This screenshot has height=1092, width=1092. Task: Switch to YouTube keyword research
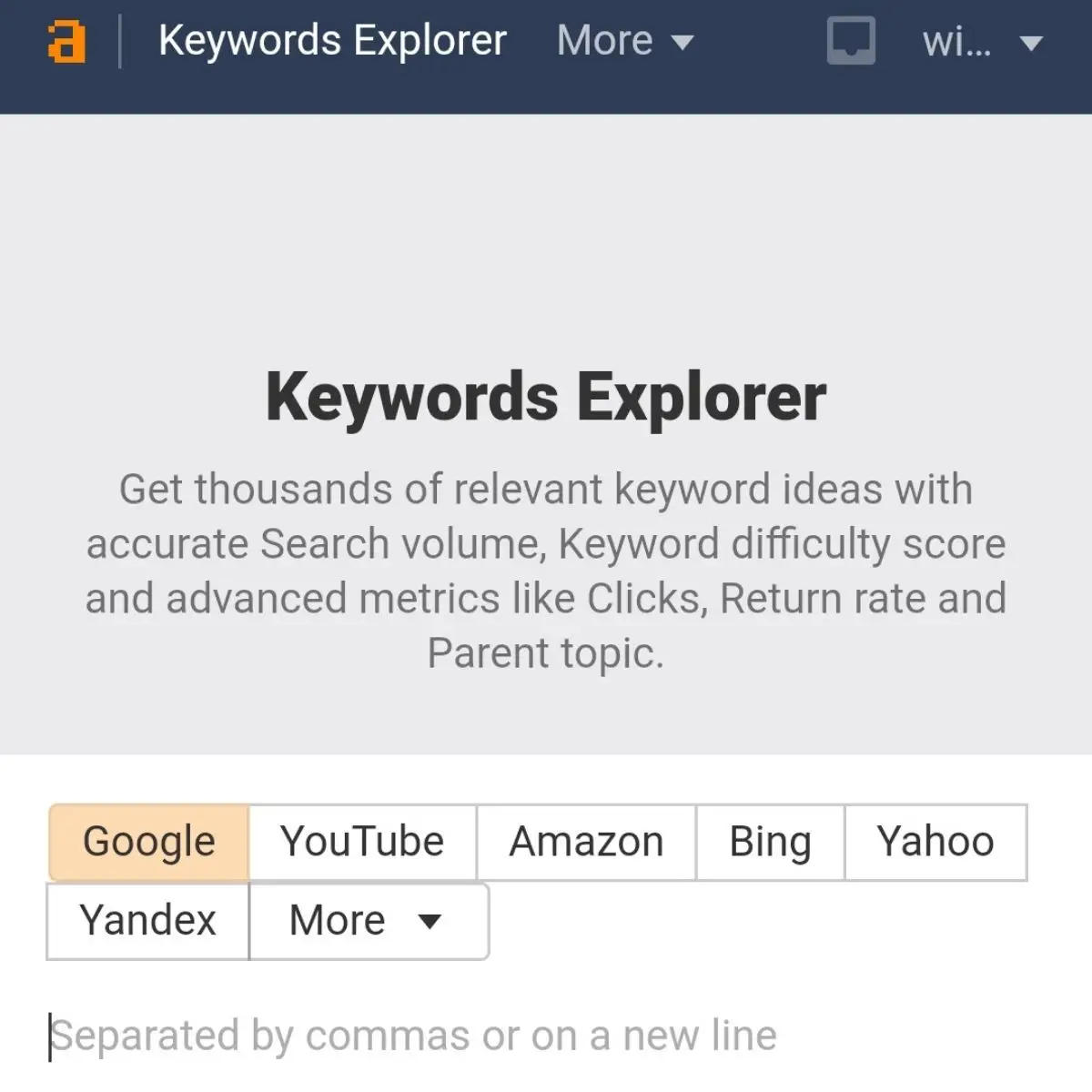361,842
